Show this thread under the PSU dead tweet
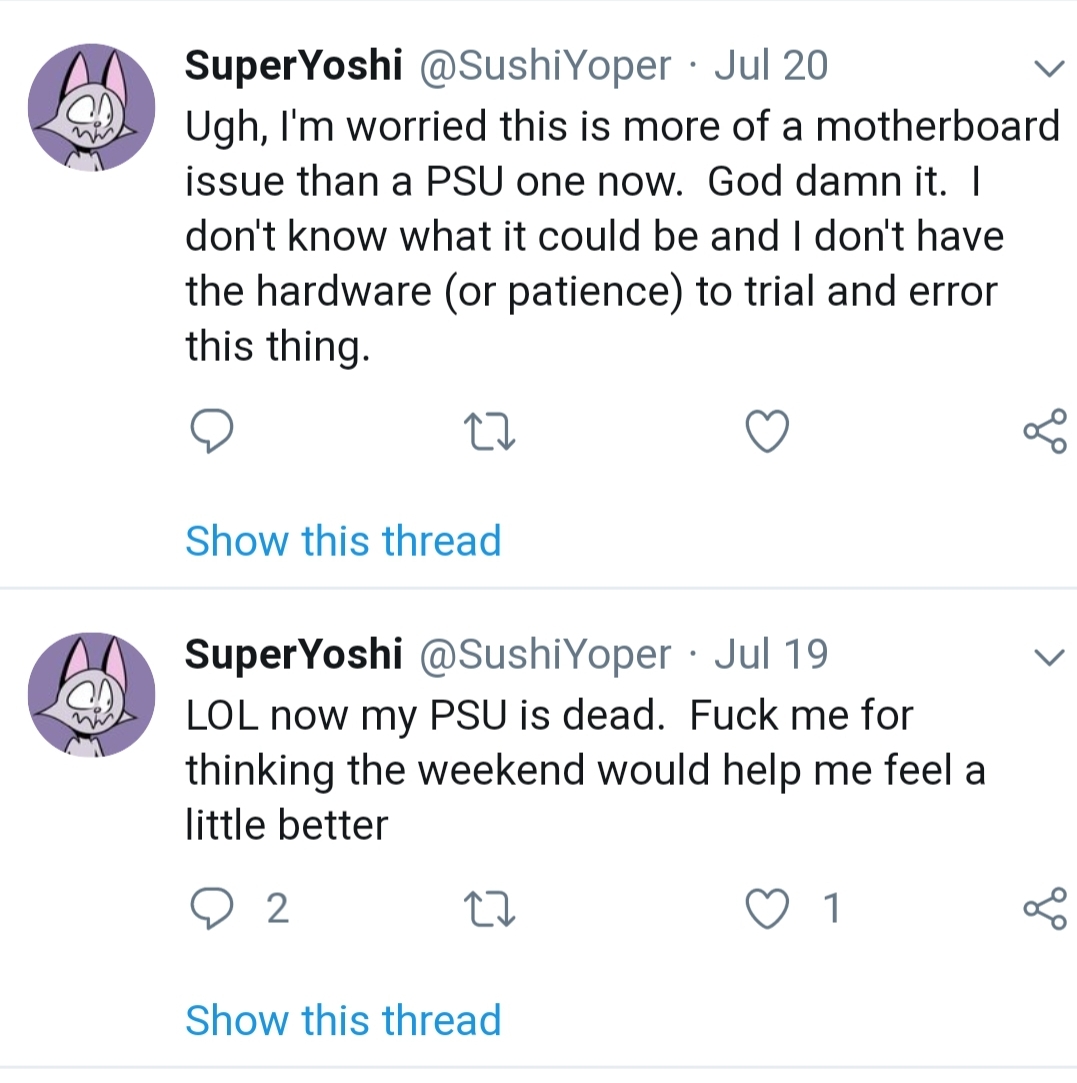The image size is (1077, 1083). (x=343, y=1020)
